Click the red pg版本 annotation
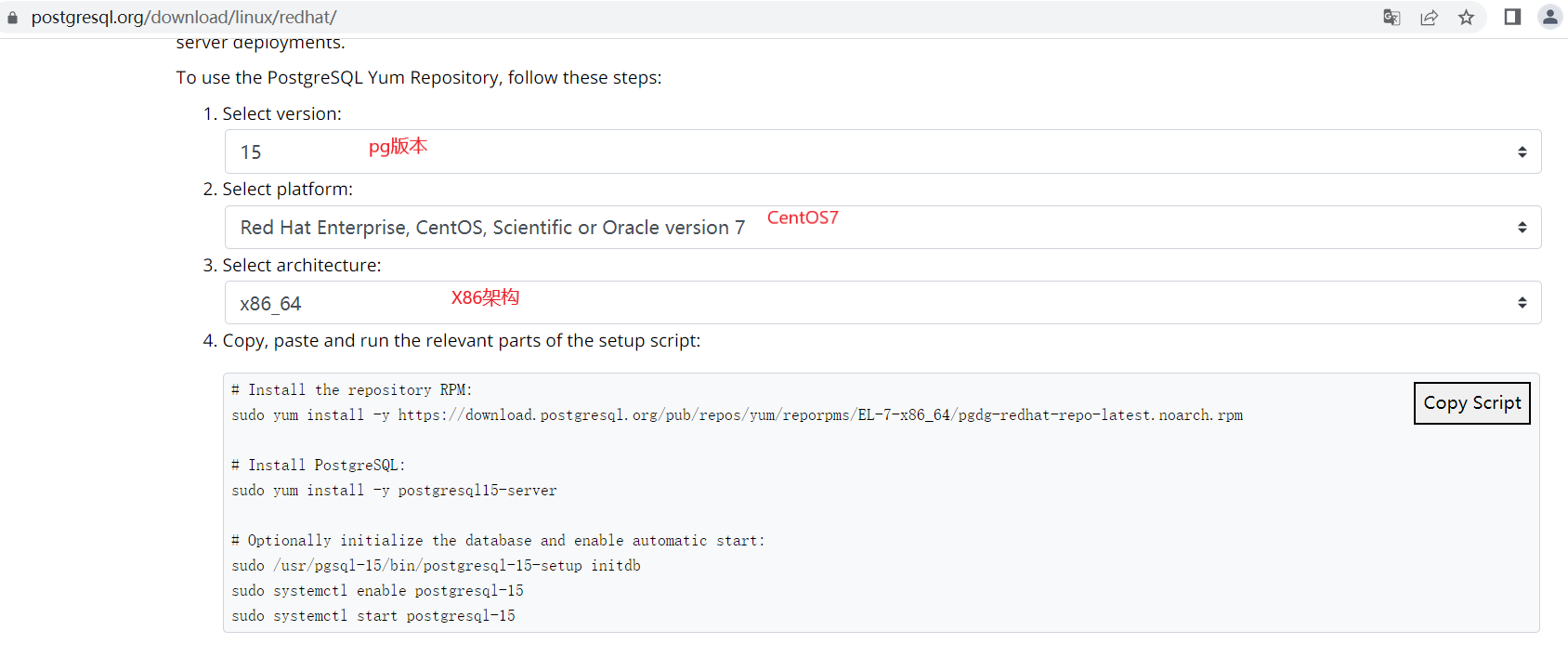This screenshot has width=1568, height=657. point(398,147)
